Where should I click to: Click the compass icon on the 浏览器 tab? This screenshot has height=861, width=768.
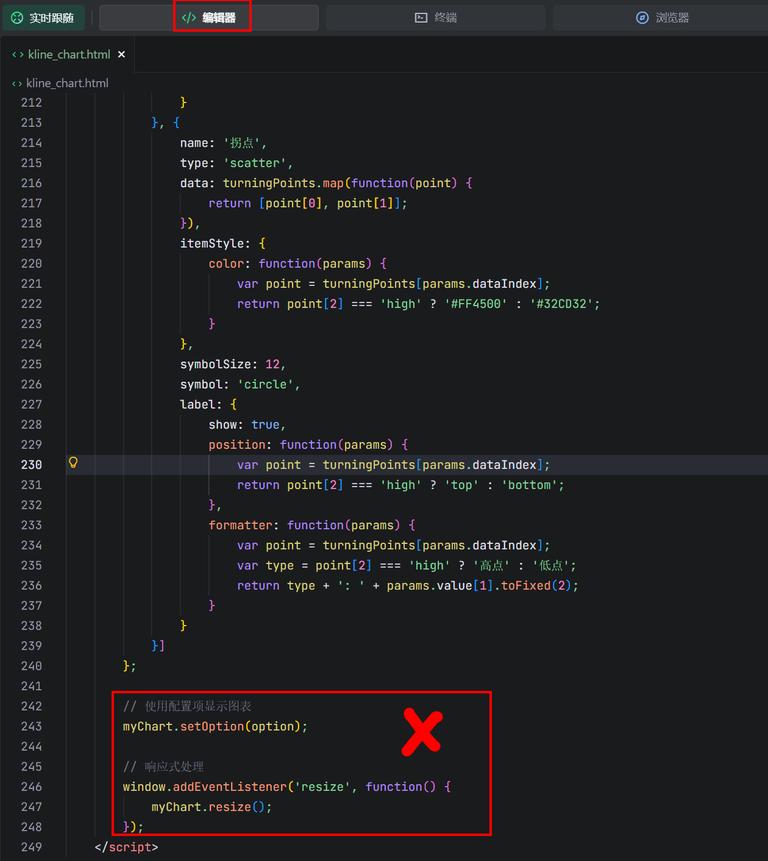pos(642,18)
